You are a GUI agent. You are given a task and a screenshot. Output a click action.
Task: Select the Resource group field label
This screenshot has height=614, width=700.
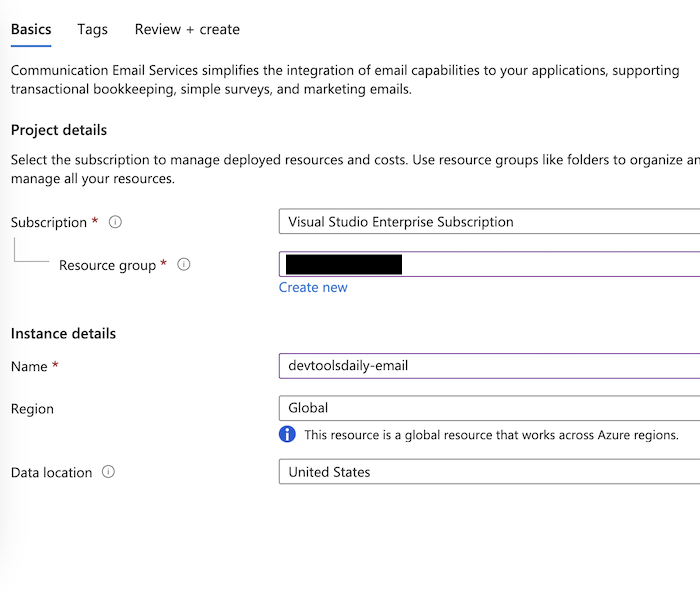point(107,265)
